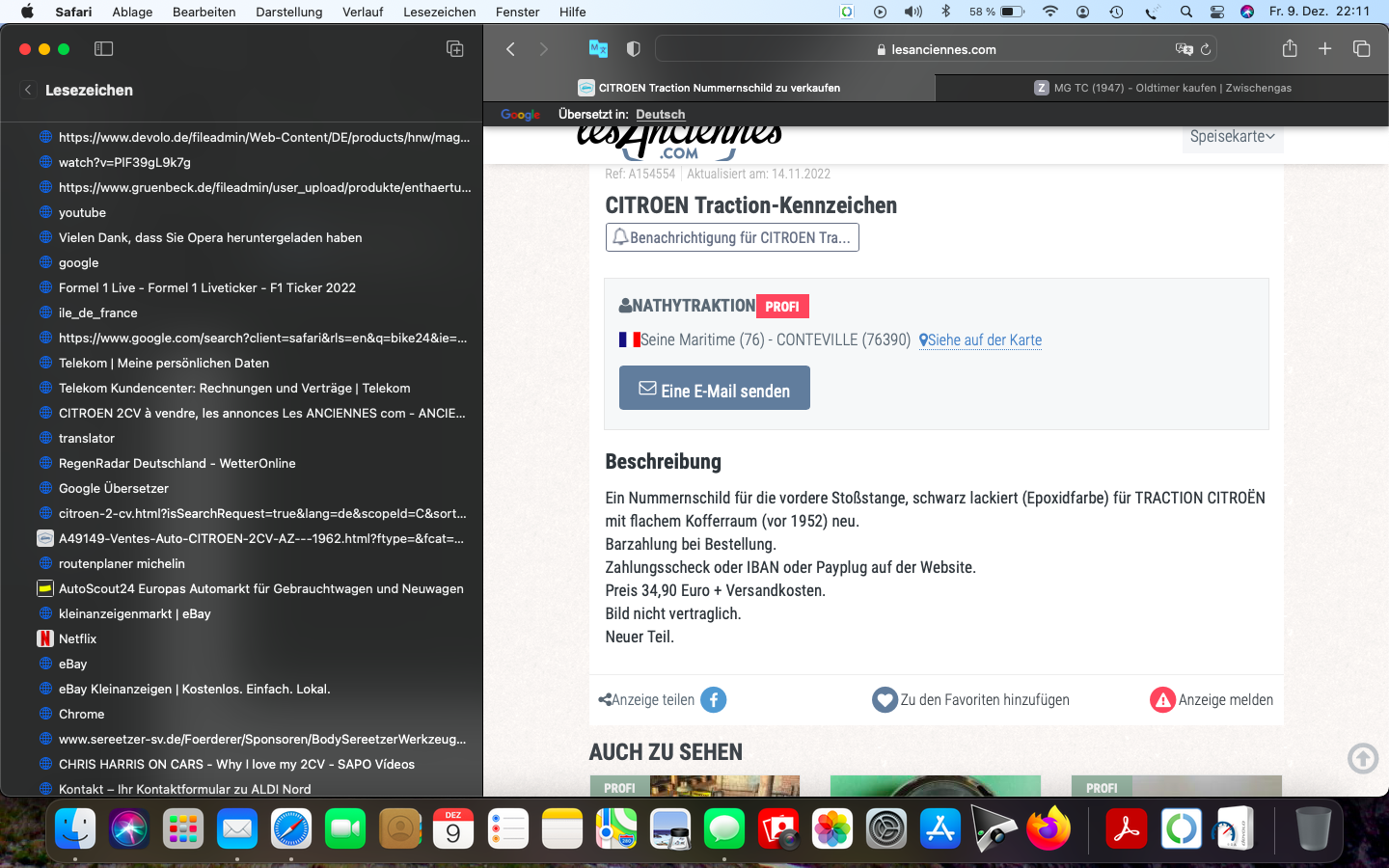The width and height of the screenshot is (1389, 868).
Task: Click the translate icon in address bar
Action: (x=1184, y=49)
